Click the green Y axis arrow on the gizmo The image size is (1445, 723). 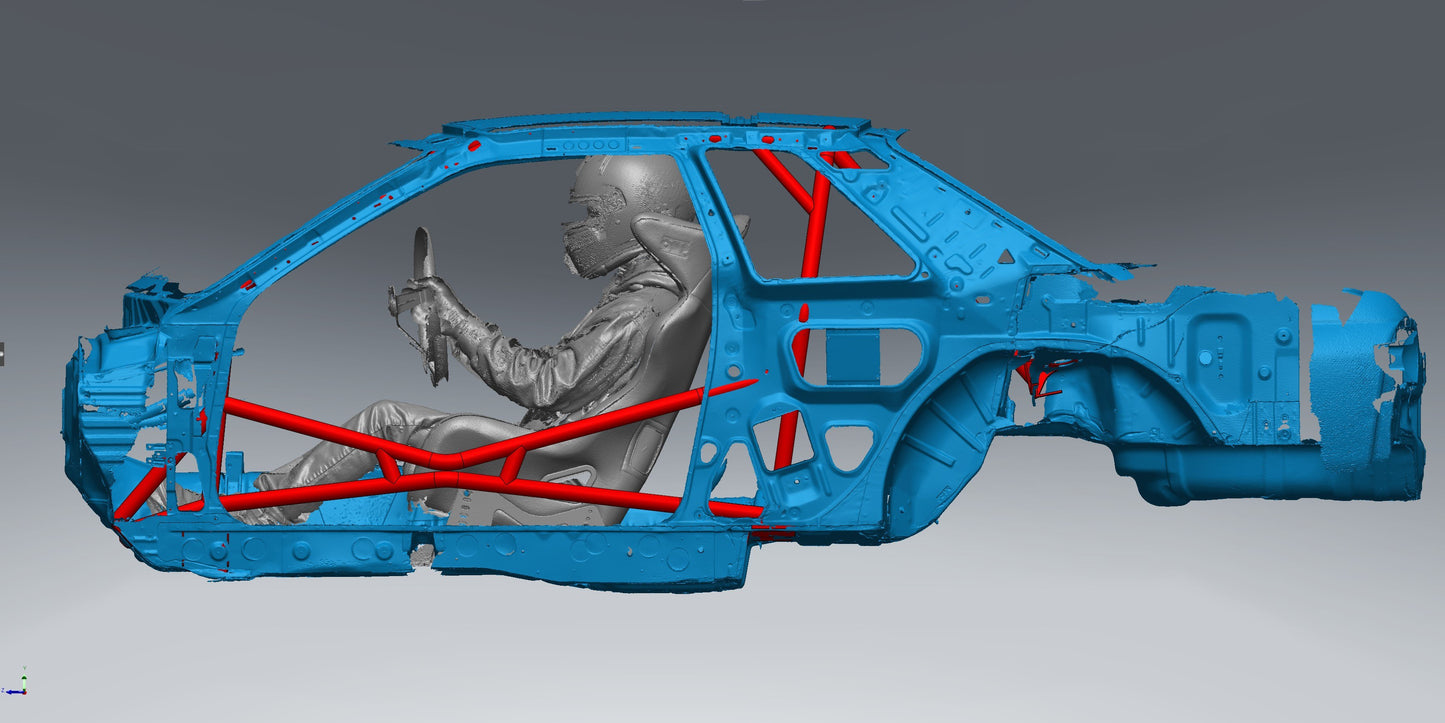(x=24, y=678)
